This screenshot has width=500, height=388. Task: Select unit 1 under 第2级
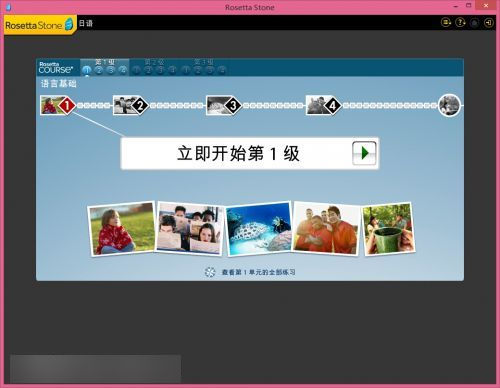136,70
